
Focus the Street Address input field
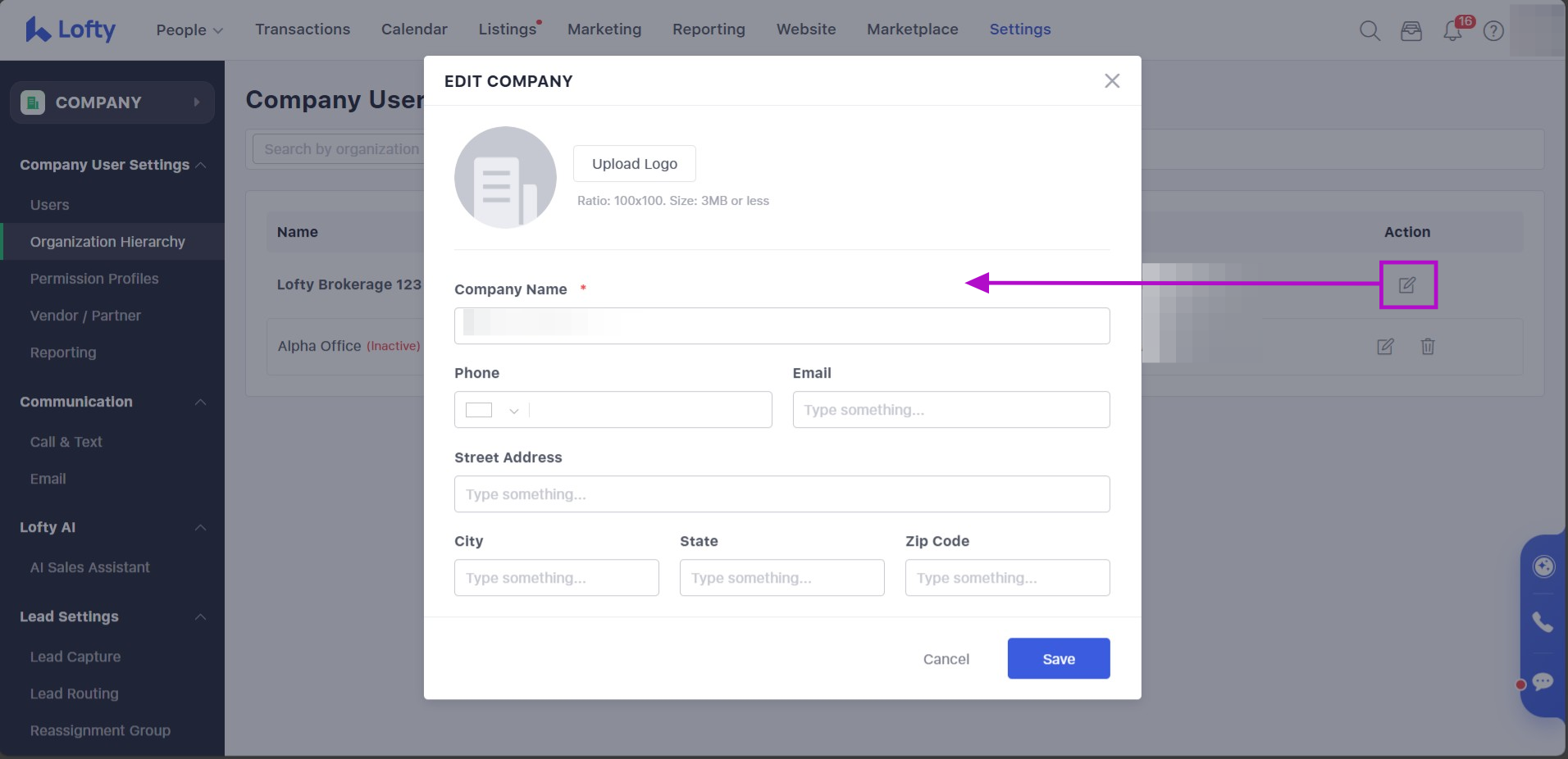(782, 494)
